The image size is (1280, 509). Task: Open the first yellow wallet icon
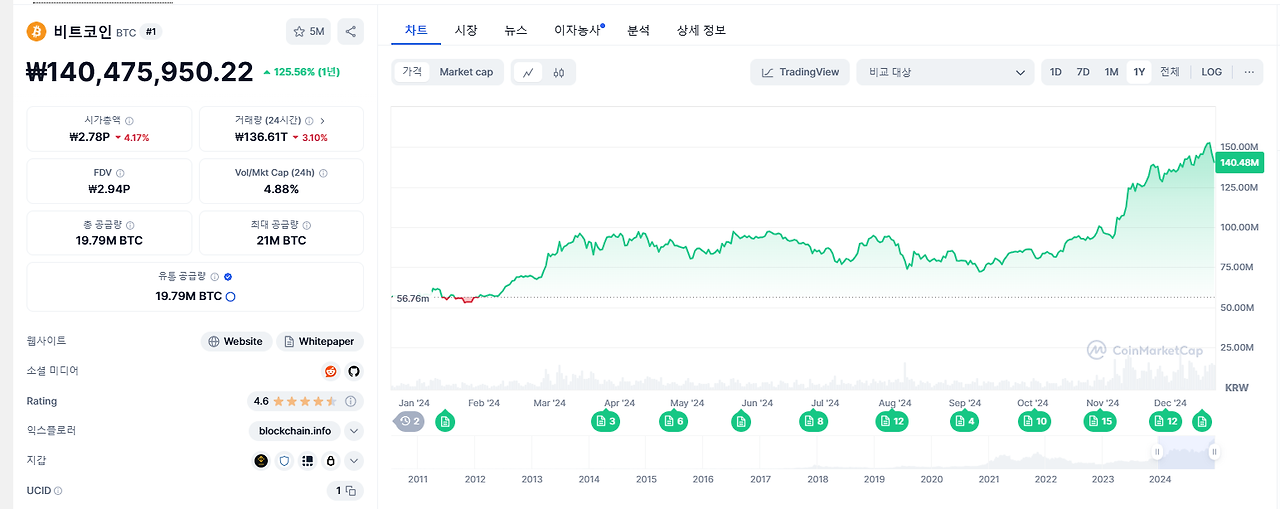261,461
